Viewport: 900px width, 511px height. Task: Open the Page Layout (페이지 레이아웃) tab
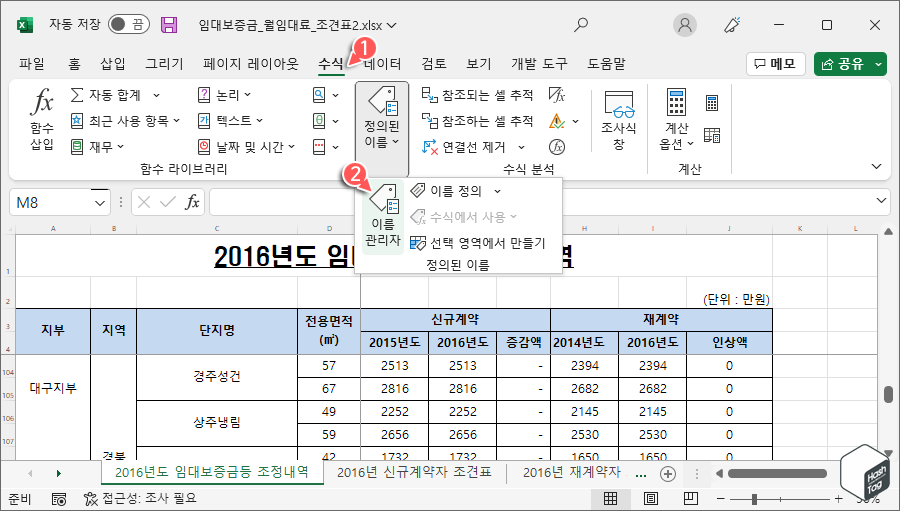coord(251,64)
